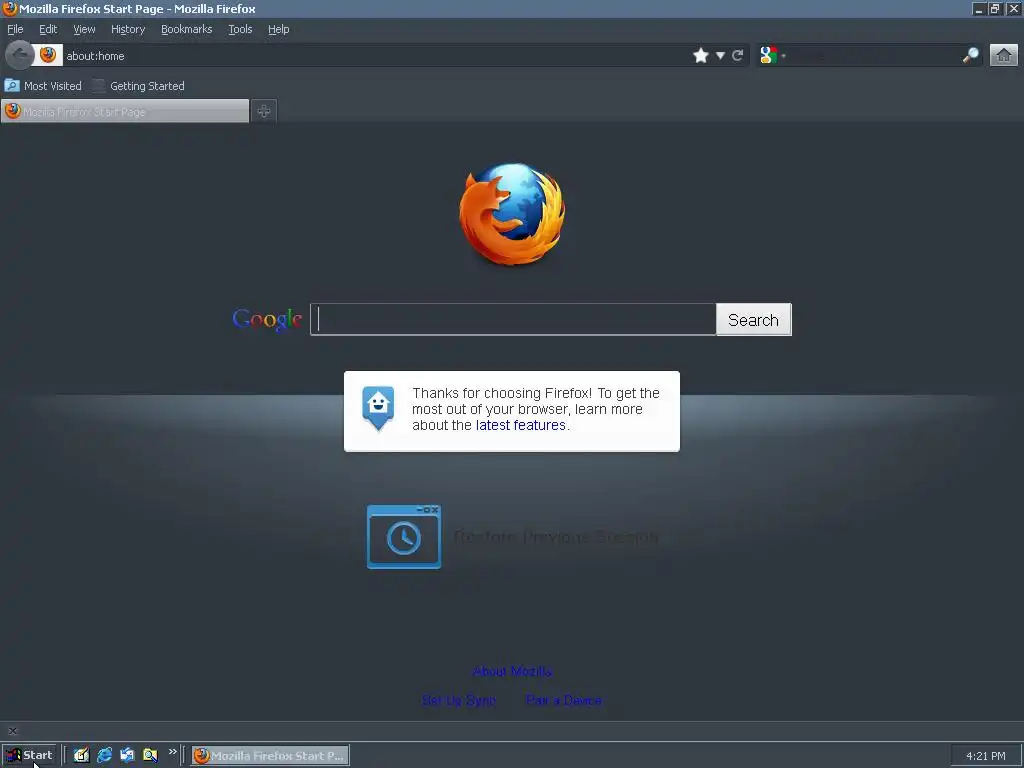This screenshot has height=768, width=1024.
Task: Open the Tools menu
Action: click(240, 29)
